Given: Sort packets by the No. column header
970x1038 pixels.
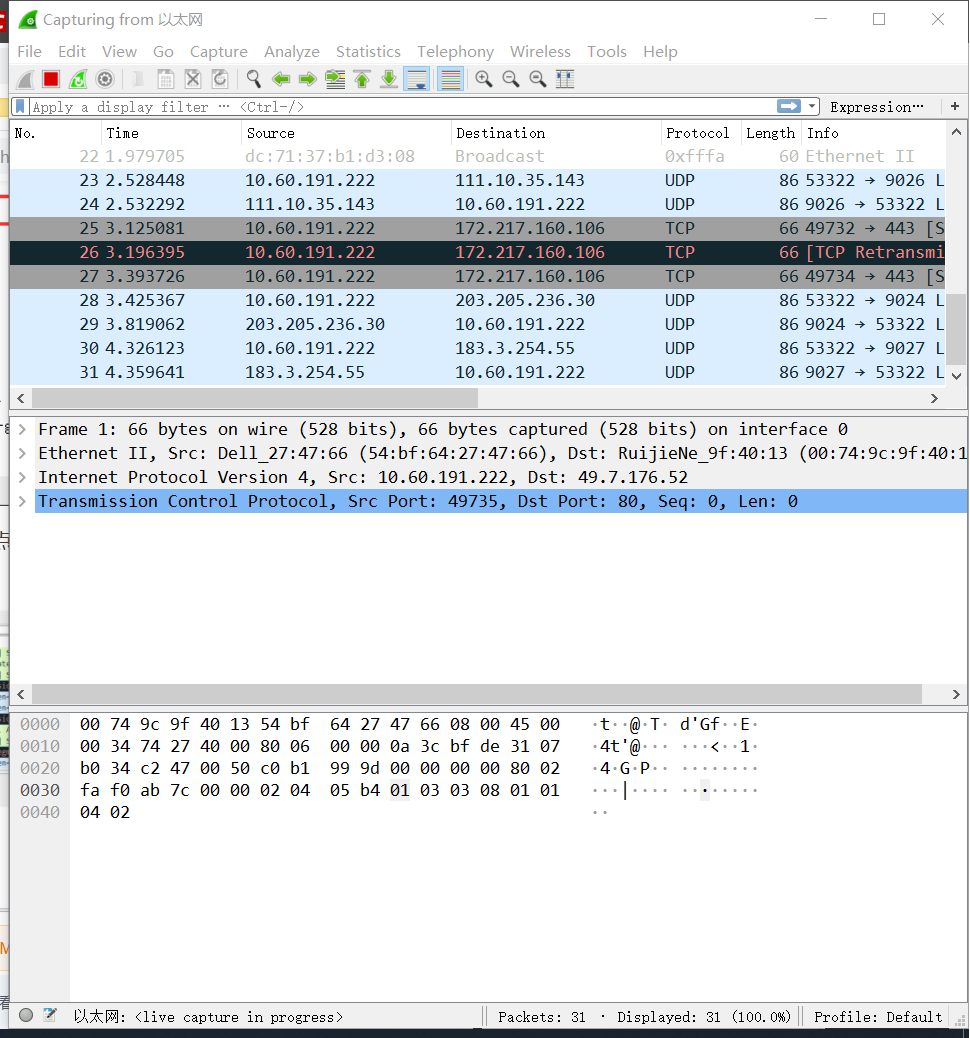Looking at the screenshot, I should click(56, 133).
